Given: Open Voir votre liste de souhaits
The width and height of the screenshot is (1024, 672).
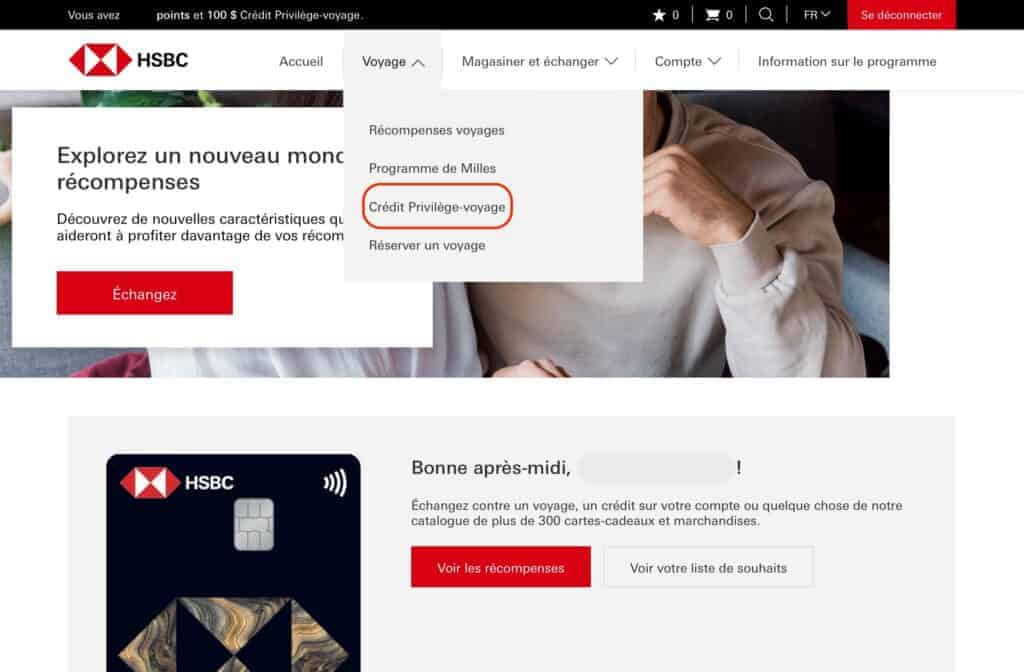Looking at the screenshot, I should (x=708, y=566).
